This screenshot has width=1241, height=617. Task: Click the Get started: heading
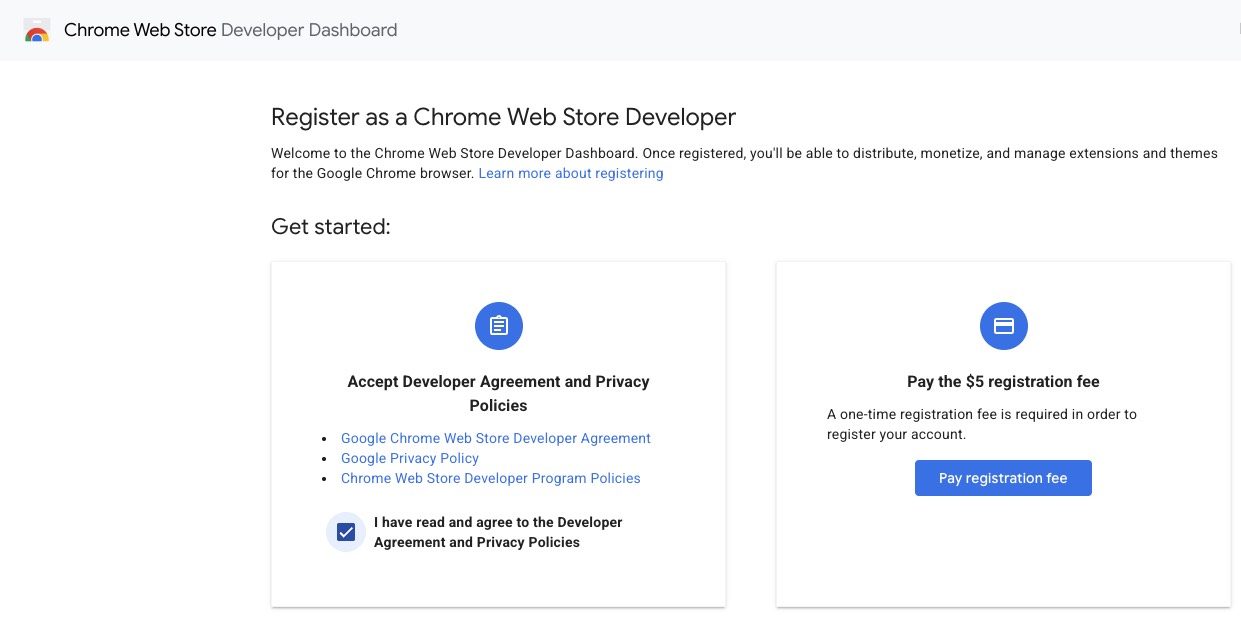coord(331,227)
